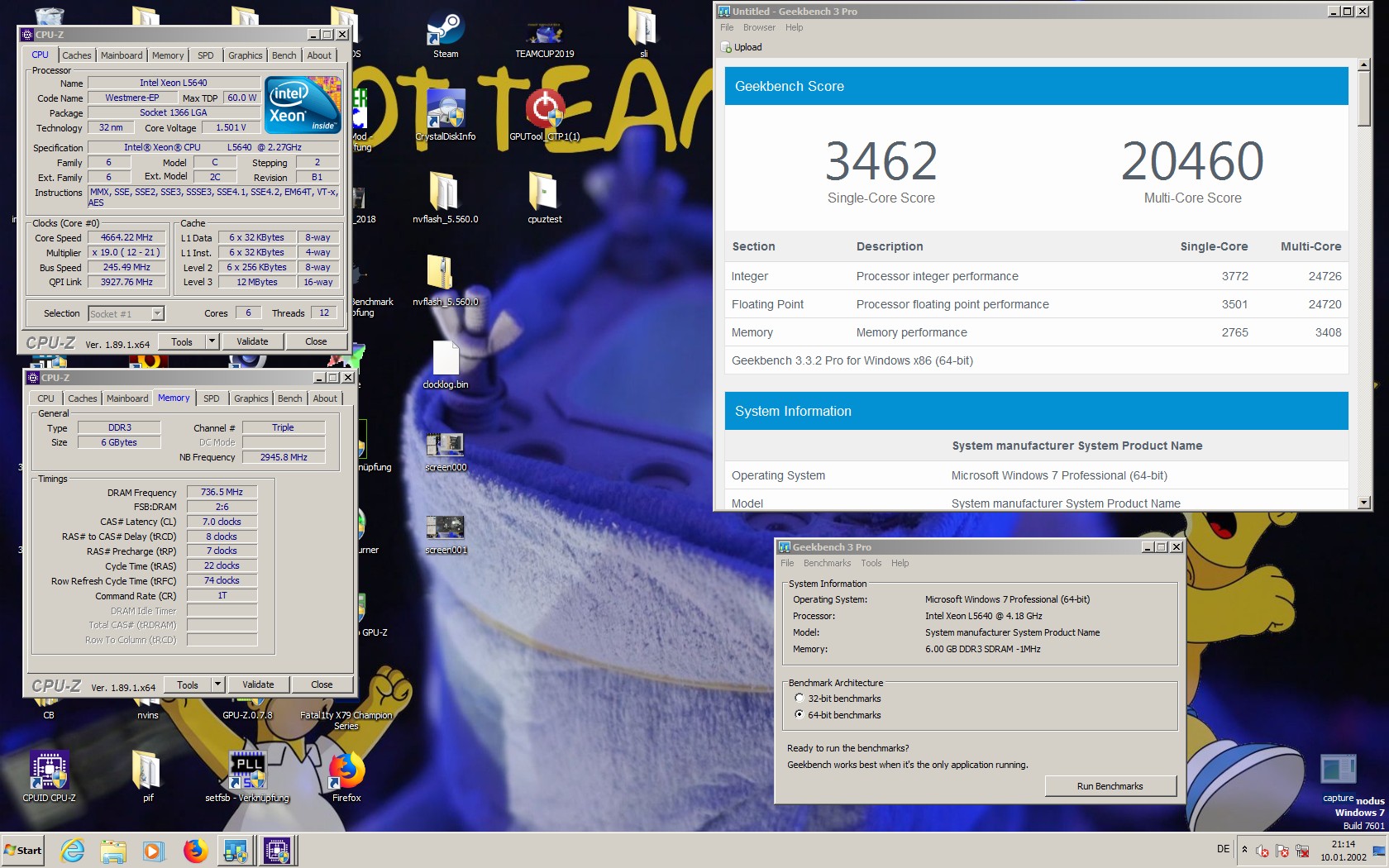This screenshot has height=868, width=1389.
Task: Open the nvflash_5.560.0 folder icon
Action: [x=446, y=198]
